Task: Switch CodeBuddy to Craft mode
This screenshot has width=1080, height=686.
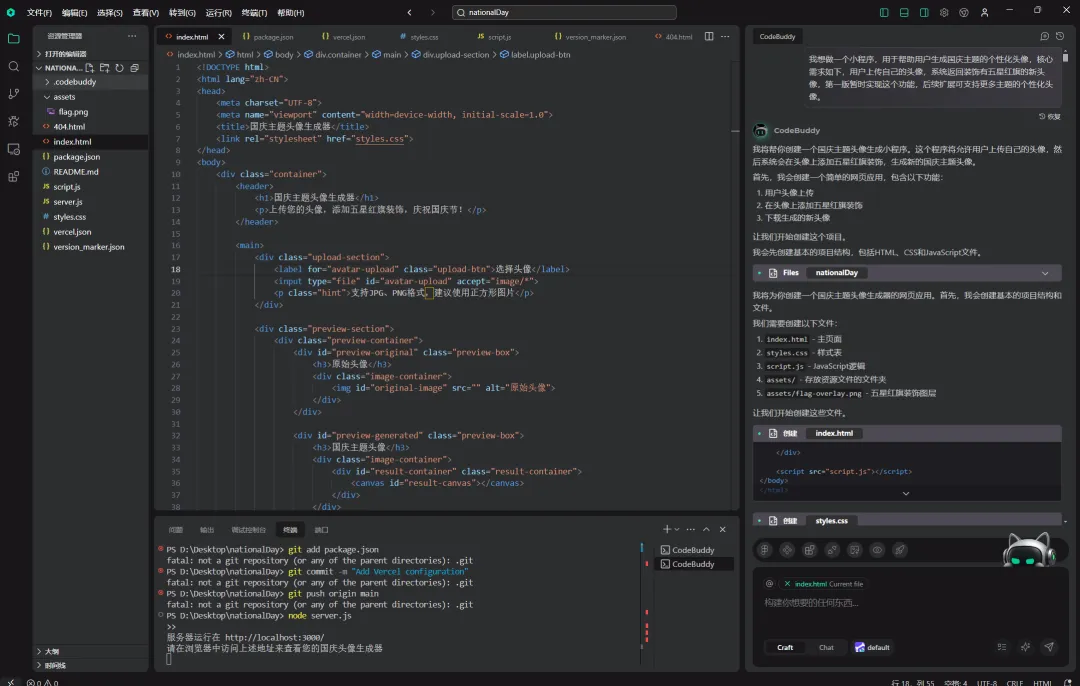Action: coord(785,647)
